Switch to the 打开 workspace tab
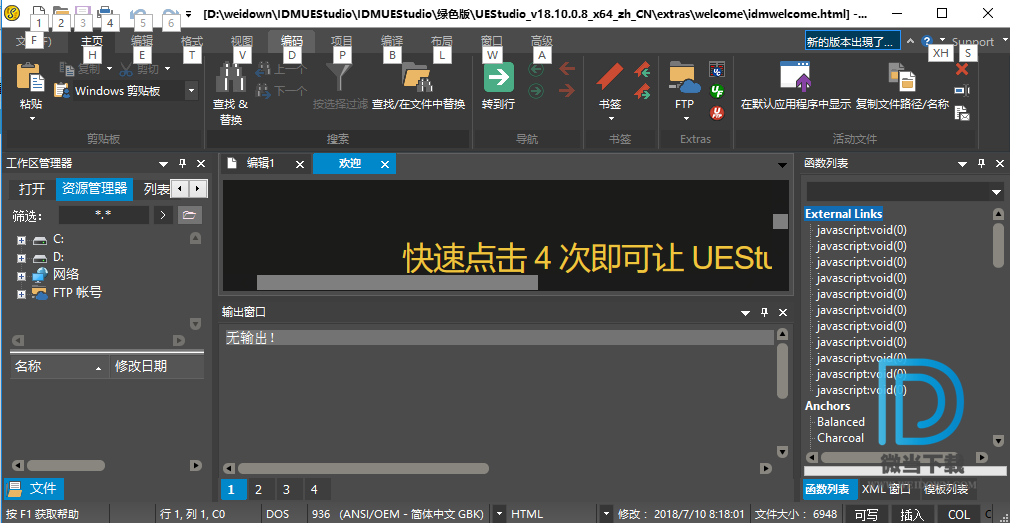The image size is (1010, 523). [x=32, y=189]
